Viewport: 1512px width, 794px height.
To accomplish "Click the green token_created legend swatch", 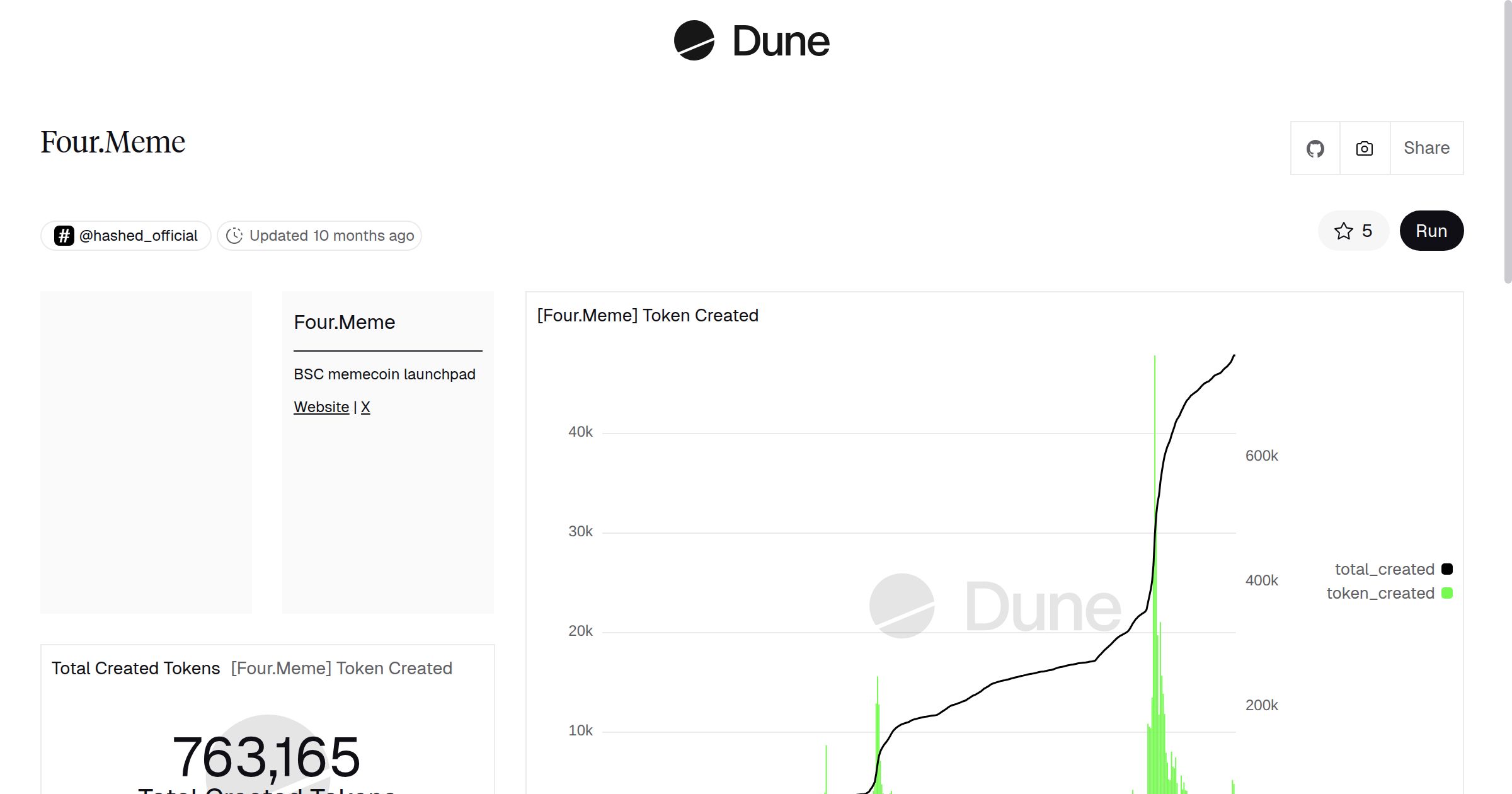I will click(x=1447, y=593).
